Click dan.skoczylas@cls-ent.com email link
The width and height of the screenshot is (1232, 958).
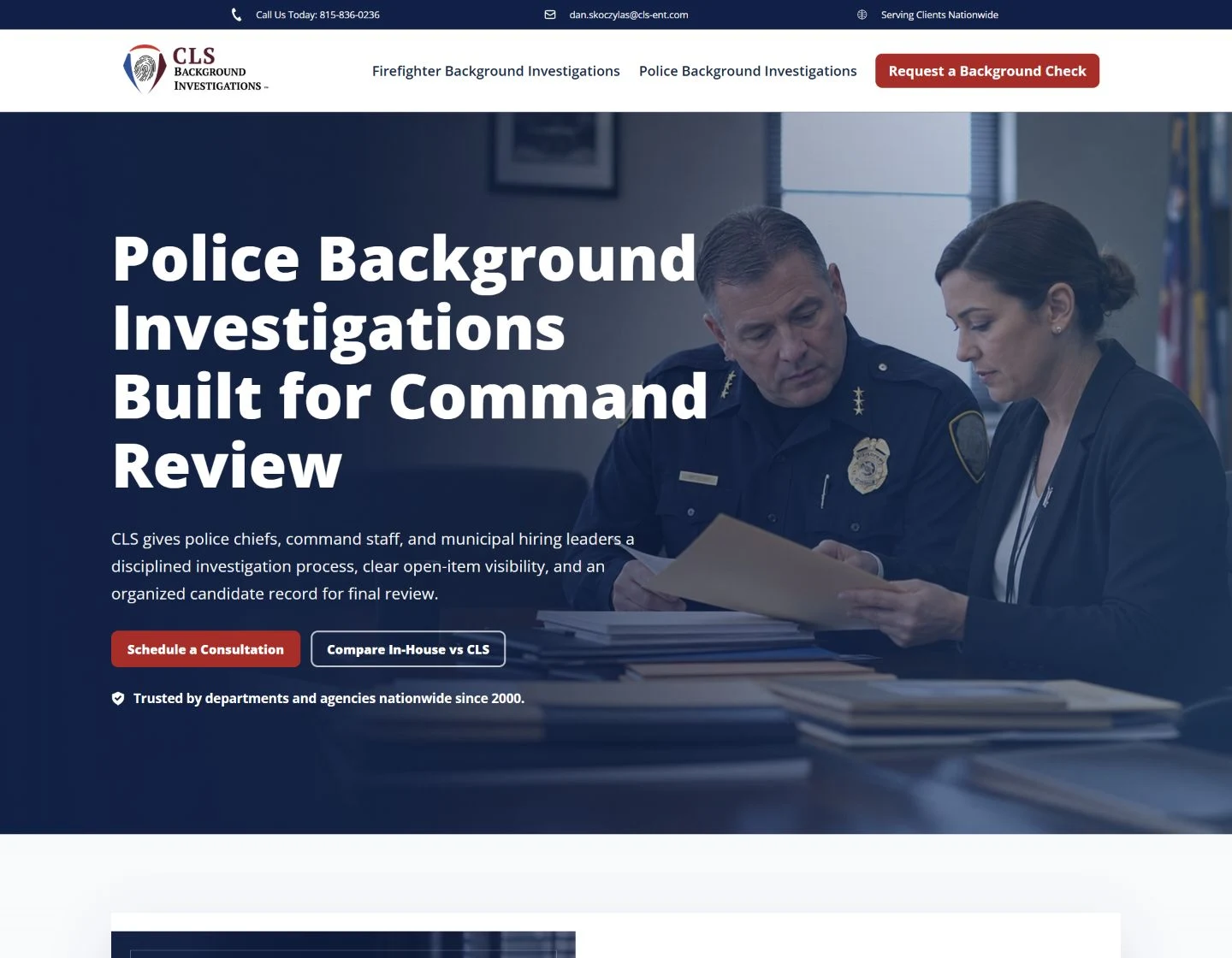(629, 15)
